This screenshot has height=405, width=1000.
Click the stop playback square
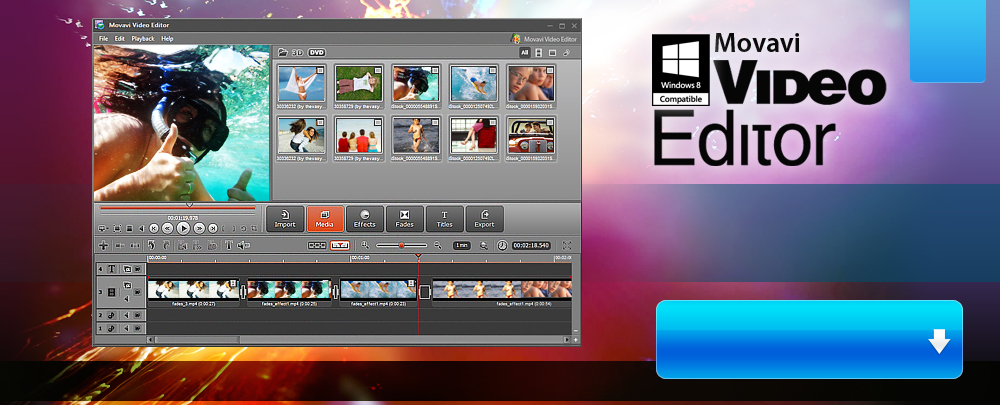pyautogui.click(x=129, y=228)
